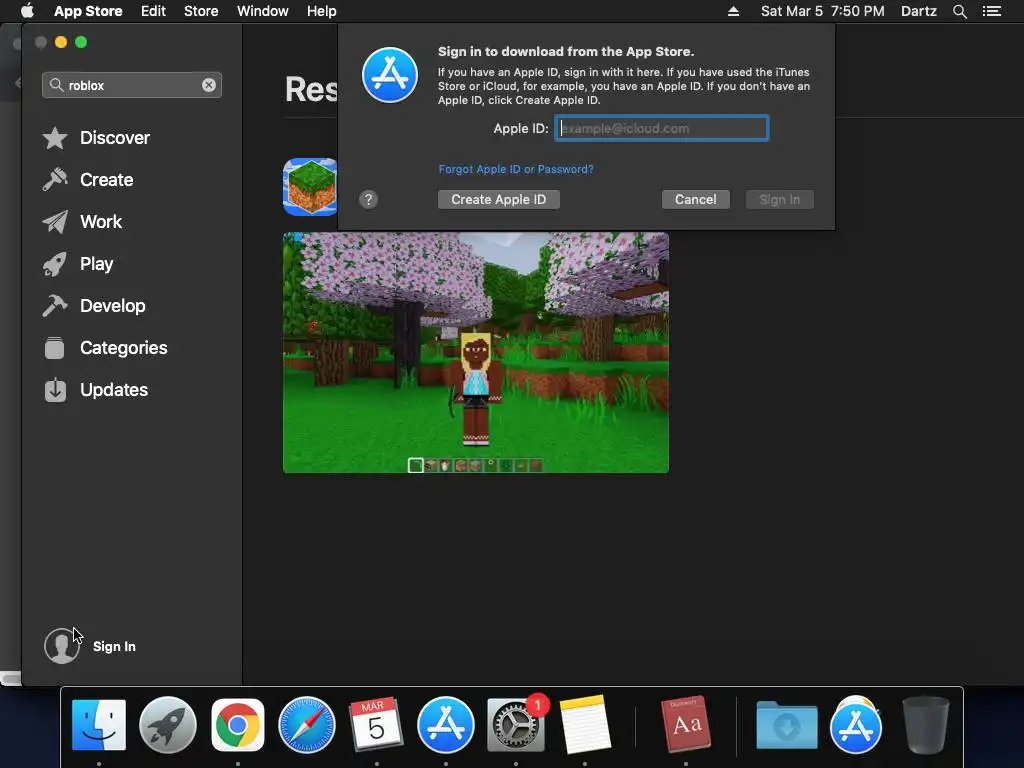Image resolution: width=1024 pixels, height=768 pixels.
Task: Click the eject icon in menu bar
Action: pyautogui.click(x=733, y=11)
